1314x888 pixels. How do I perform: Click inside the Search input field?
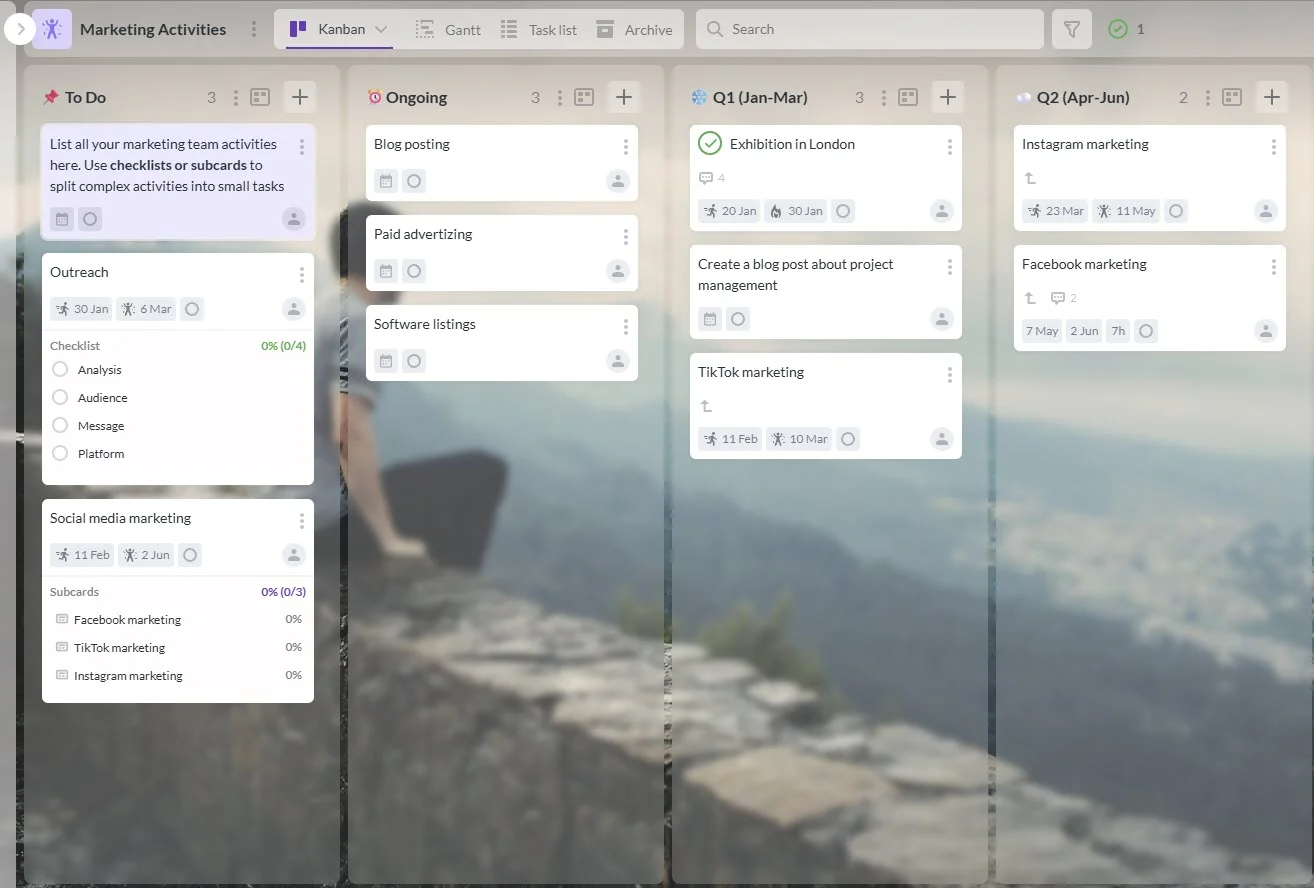868,29
